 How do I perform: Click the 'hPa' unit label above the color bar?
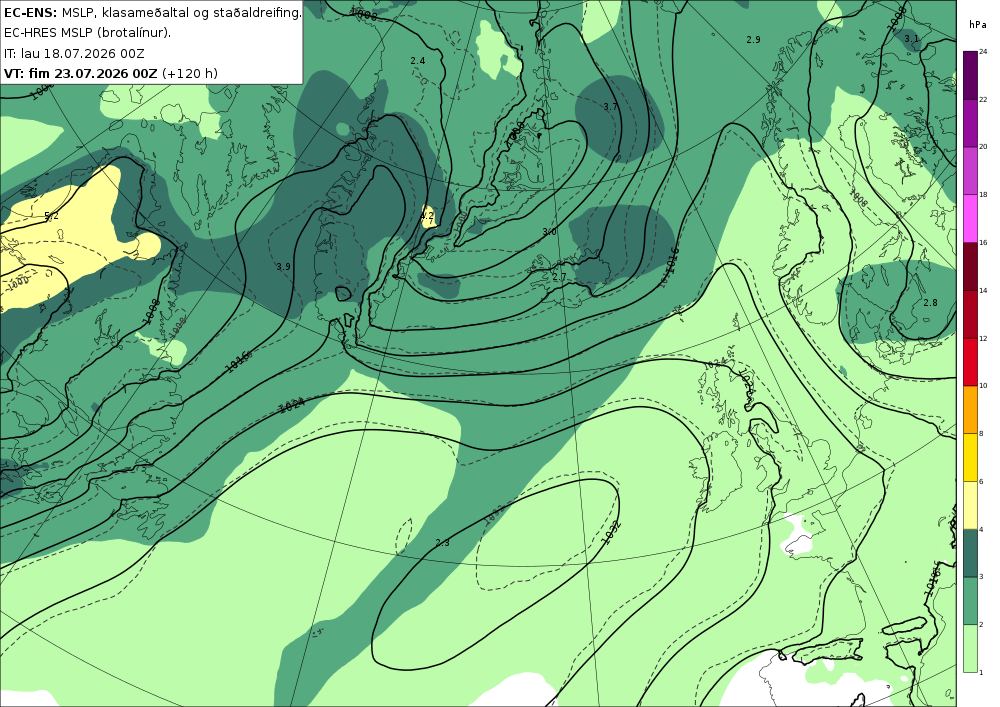(977, 25)
